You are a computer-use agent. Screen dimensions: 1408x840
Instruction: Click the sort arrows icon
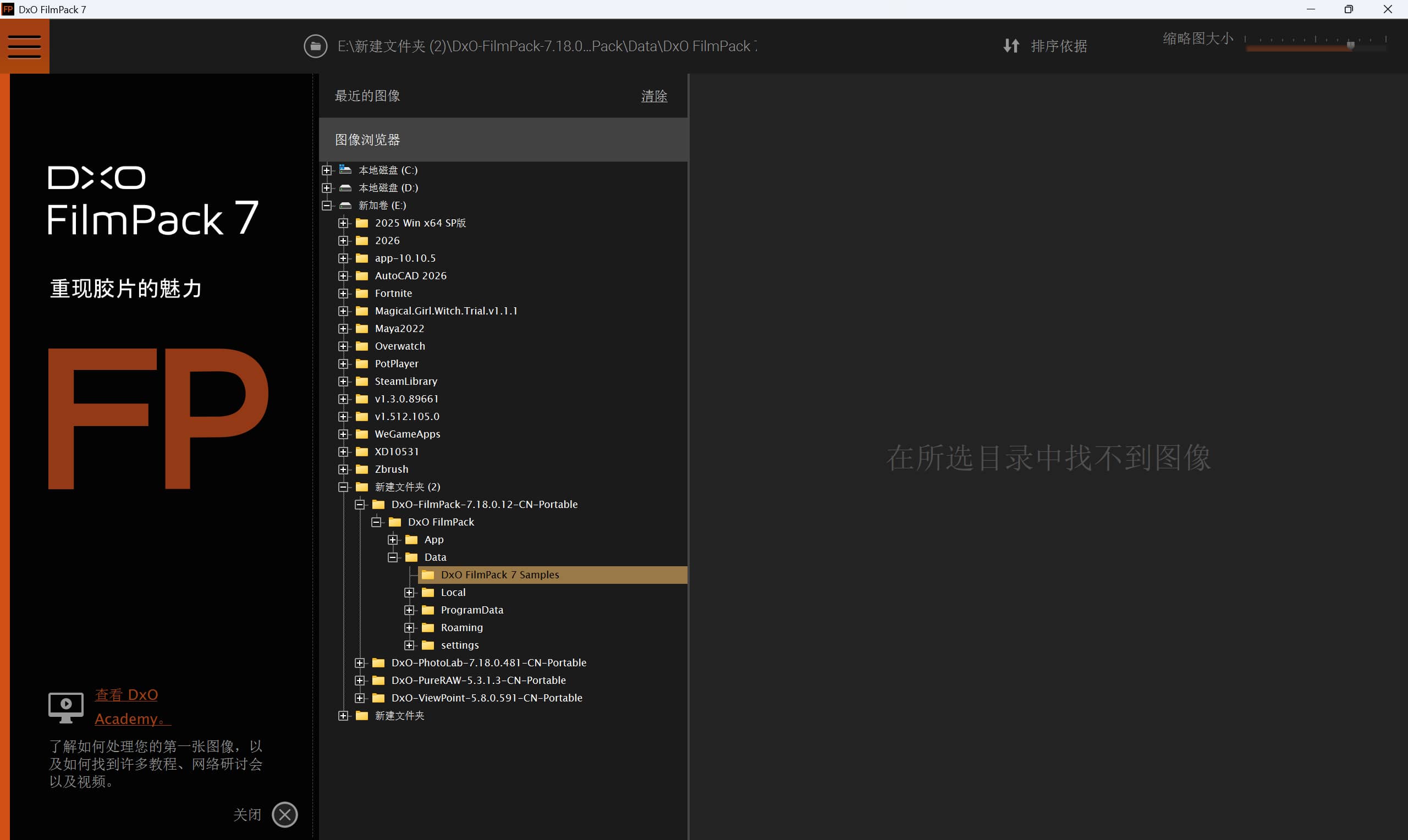1011,46
